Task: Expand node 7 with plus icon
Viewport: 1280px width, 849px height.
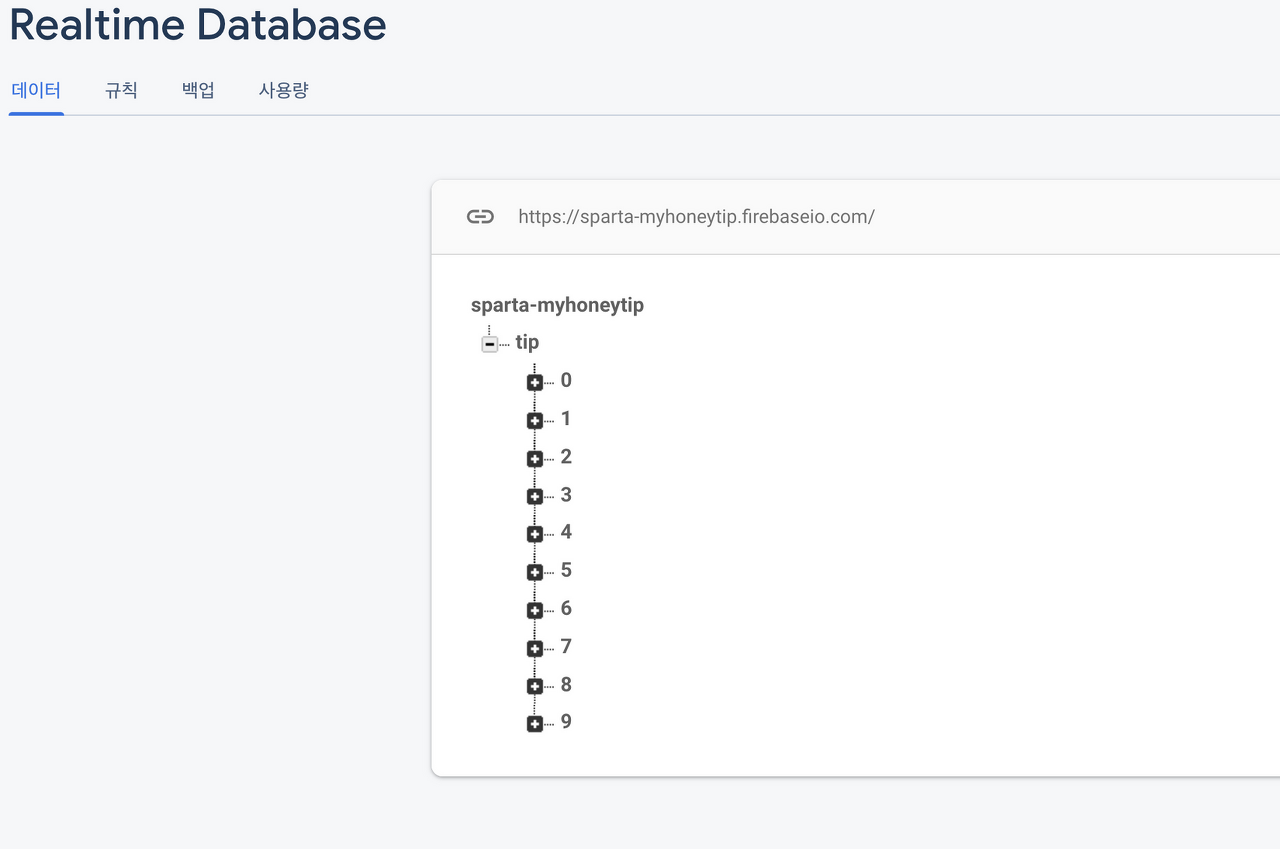Action: [x=535, y=648]
